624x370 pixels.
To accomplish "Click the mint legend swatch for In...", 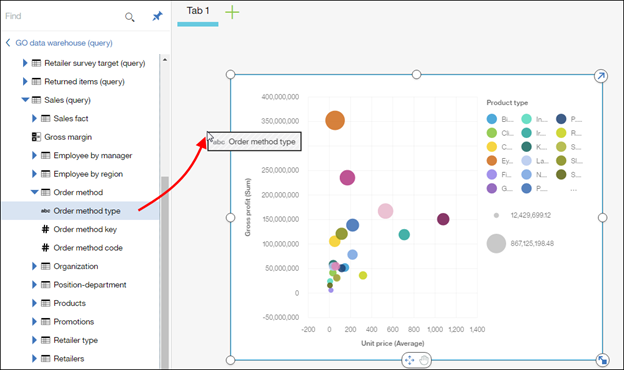I will point(526,119).
